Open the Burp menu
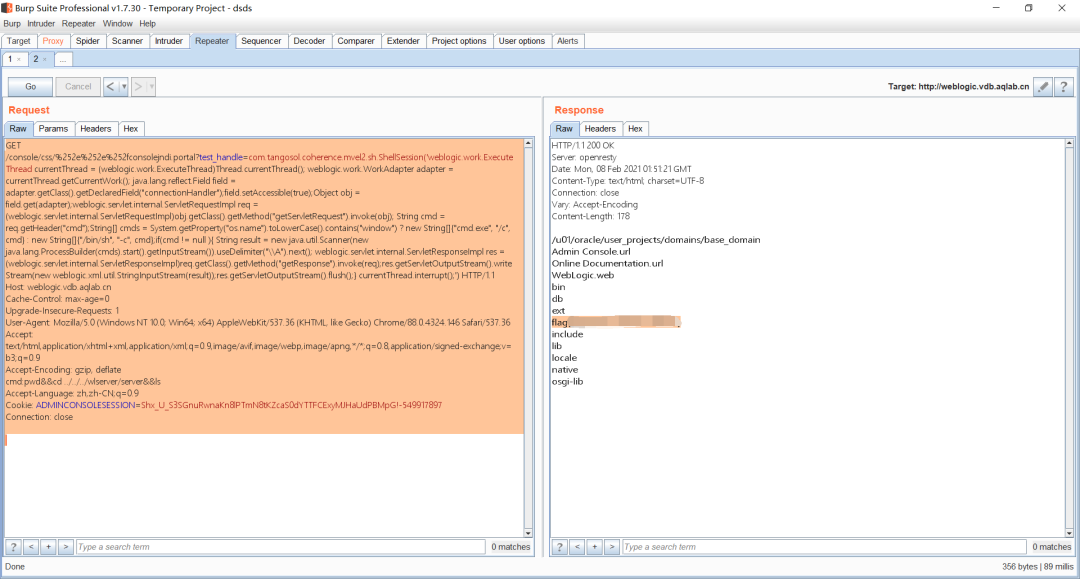The height and width of the screenshot is (579, 1080). pos(12,23)
